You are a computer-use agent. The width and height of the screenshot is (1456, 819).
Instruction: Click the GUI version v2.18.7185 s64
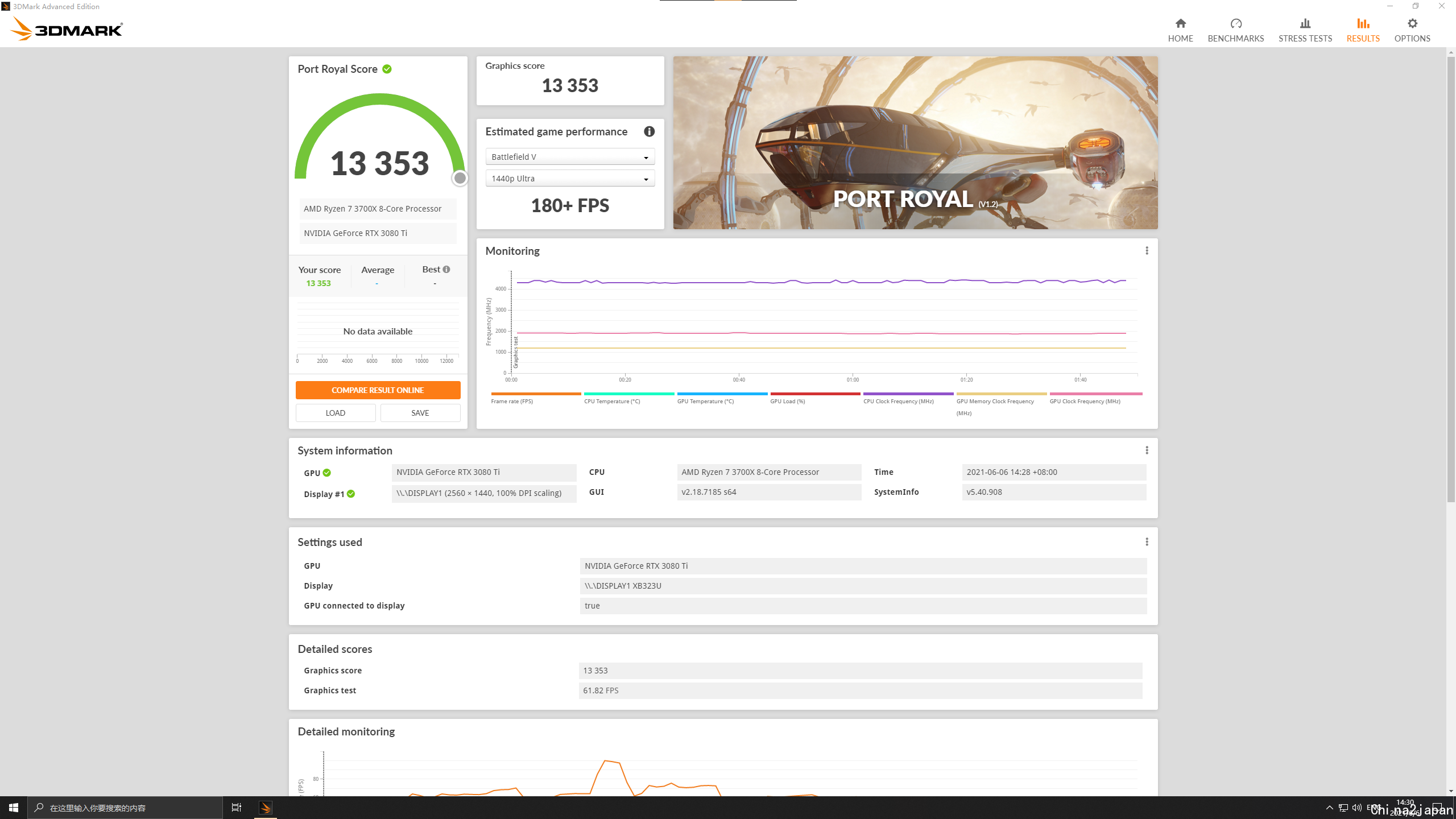(x=768, y=492)
